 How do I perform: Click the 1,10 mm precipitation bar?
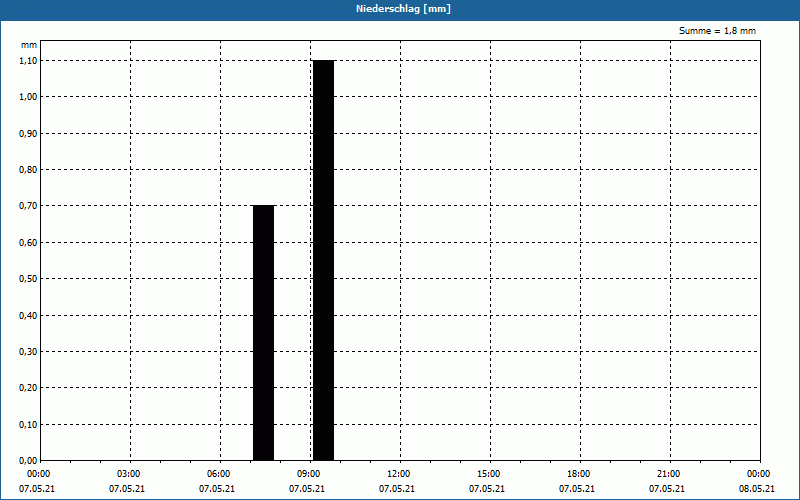click(x=323, y=260)
